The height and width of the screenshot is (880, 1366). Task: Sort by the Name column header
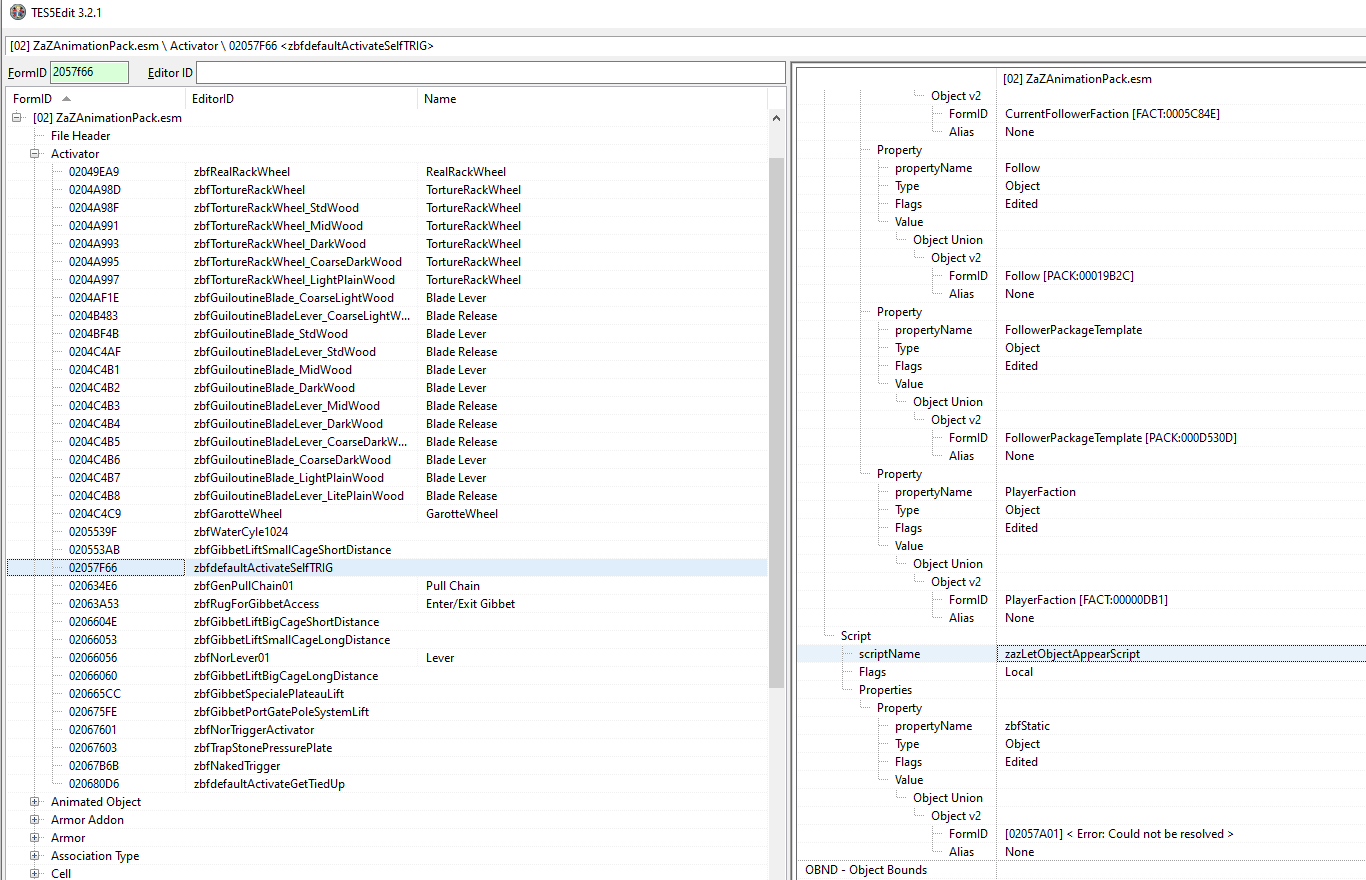pos(592,99)
